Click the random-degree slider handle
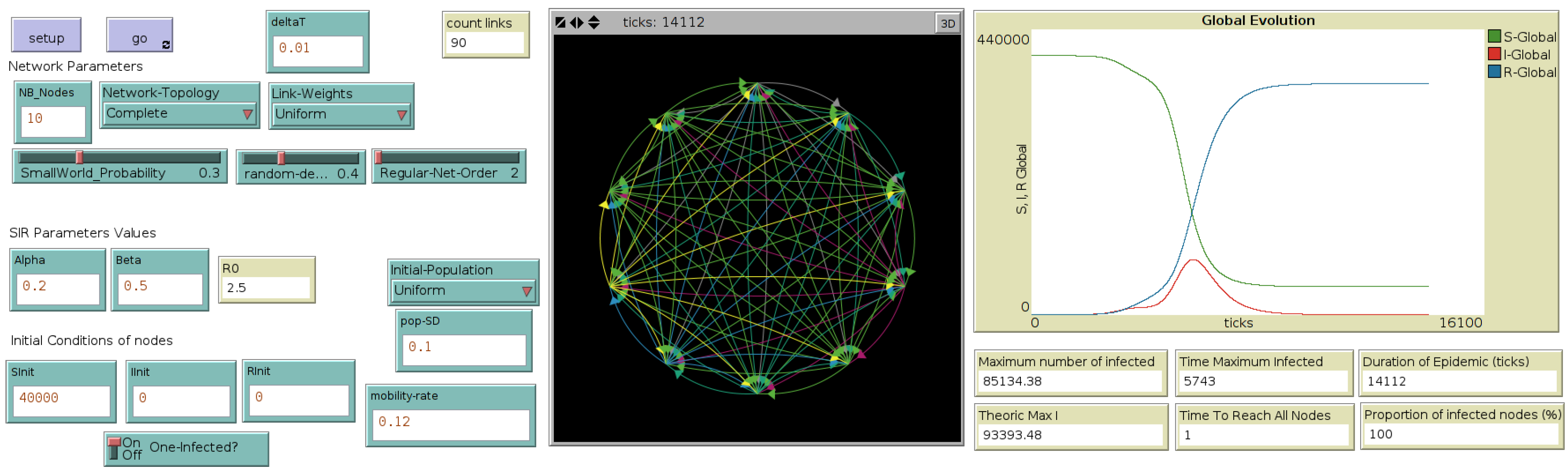The image size is (1568, 474). tap(281, 158)
